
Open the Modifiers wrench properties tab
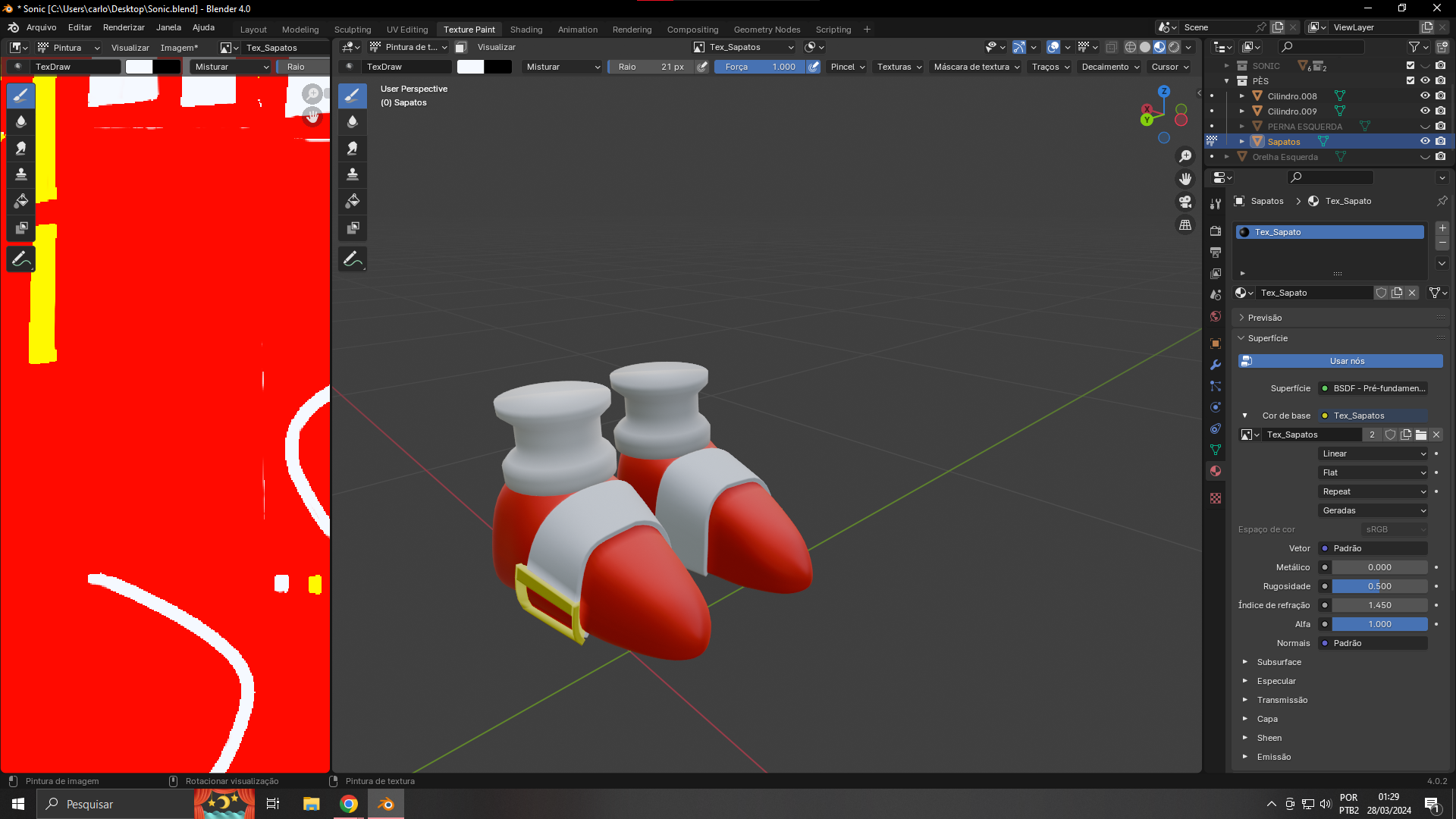(x=1216, y=365)
